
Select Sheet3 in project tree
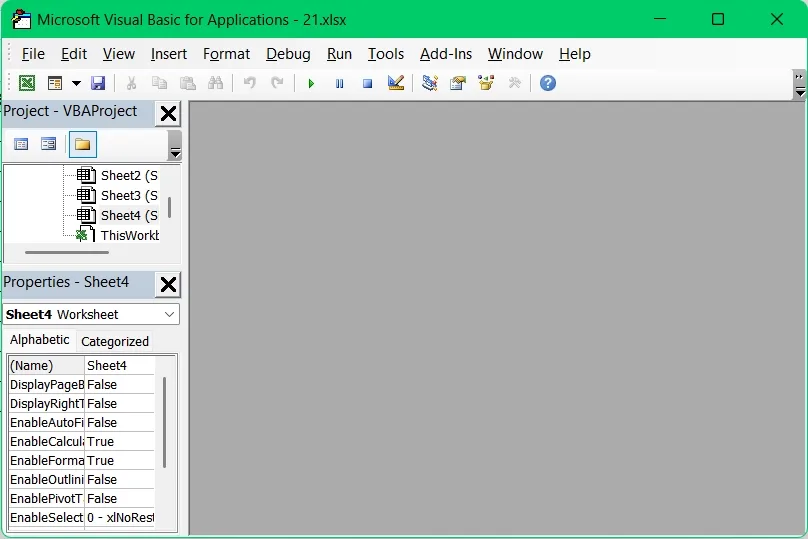click(129, 196)
